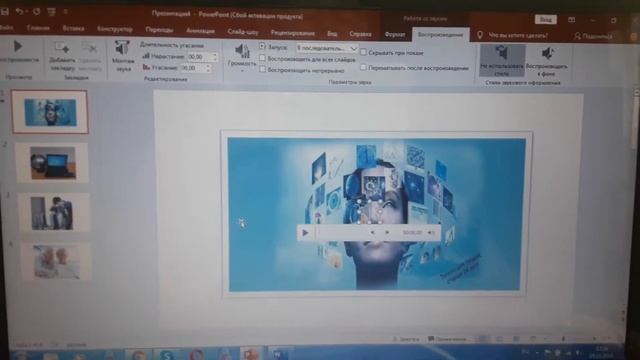
Task: Switch to the Формат tab
Action: [395, 35]
